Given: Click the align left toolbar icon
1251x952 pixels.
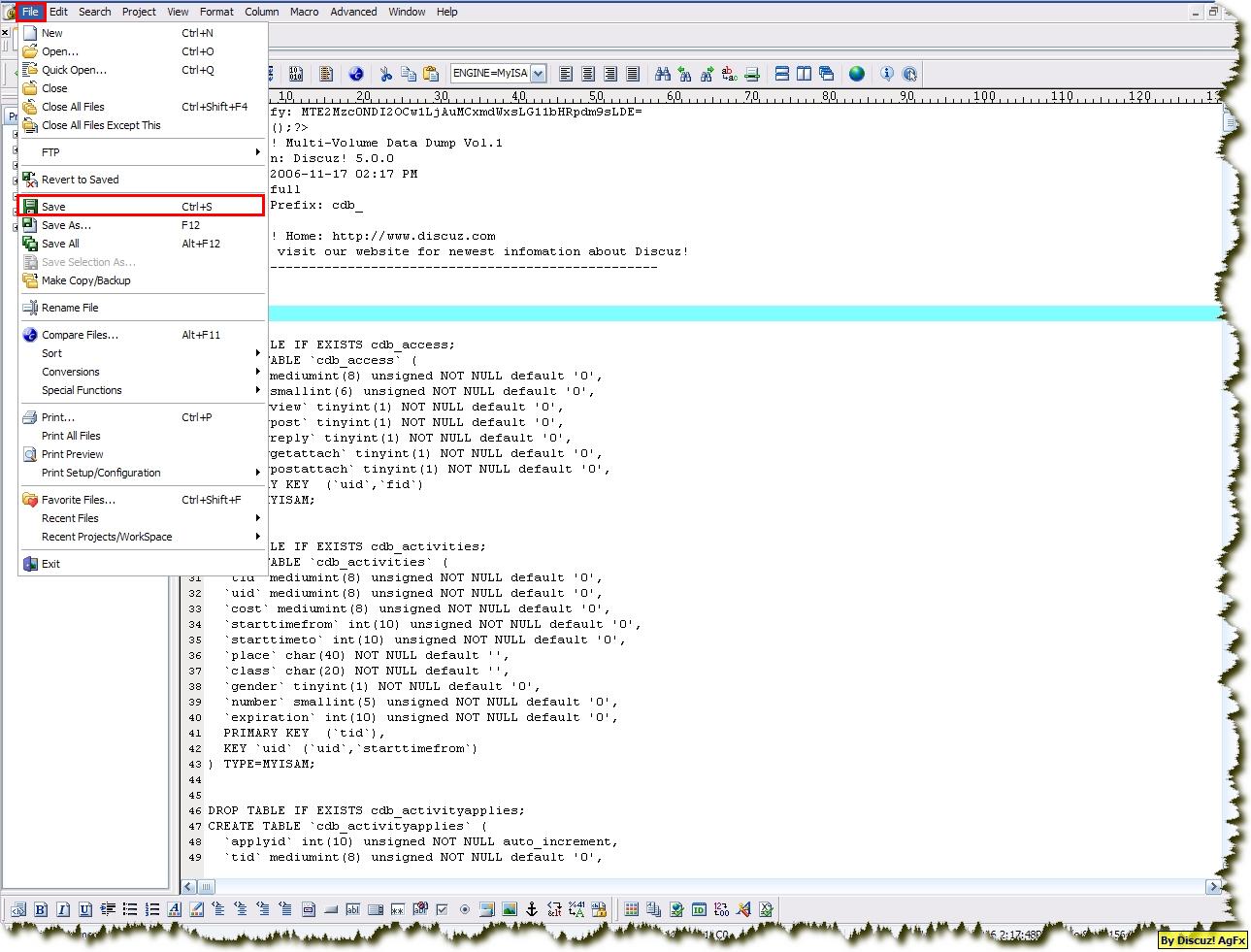Looking at the screenshot, I should 565,74.
